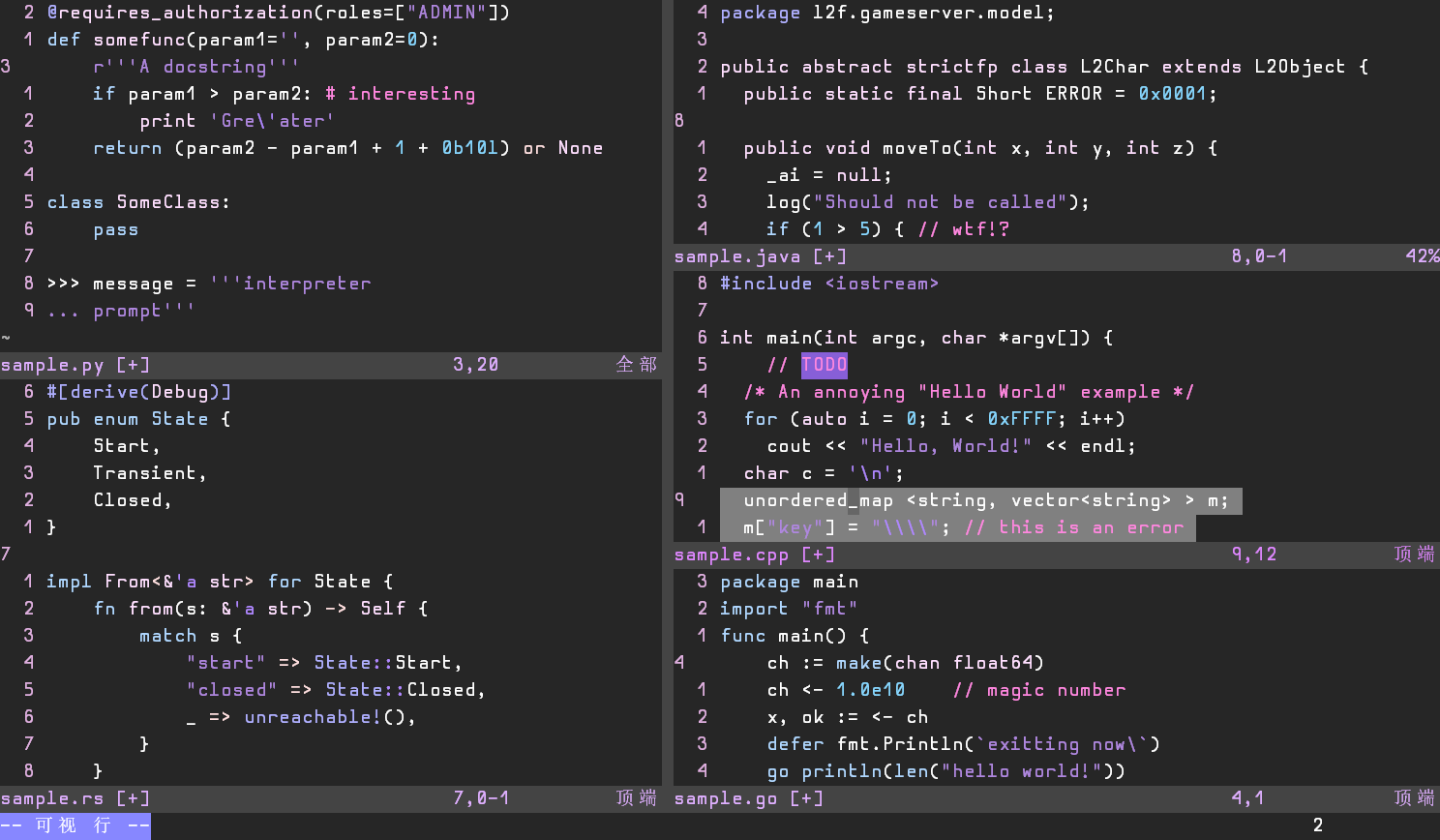The width and height of the screenshot is (1440, 840).
Task: Click the '# interesting' Python comment
Action: 401,94
